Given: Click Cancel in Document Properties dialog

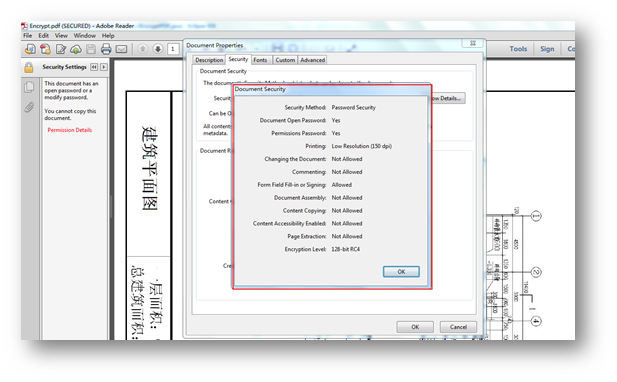Looking at the screenshot, I should (x=458, y=327).
